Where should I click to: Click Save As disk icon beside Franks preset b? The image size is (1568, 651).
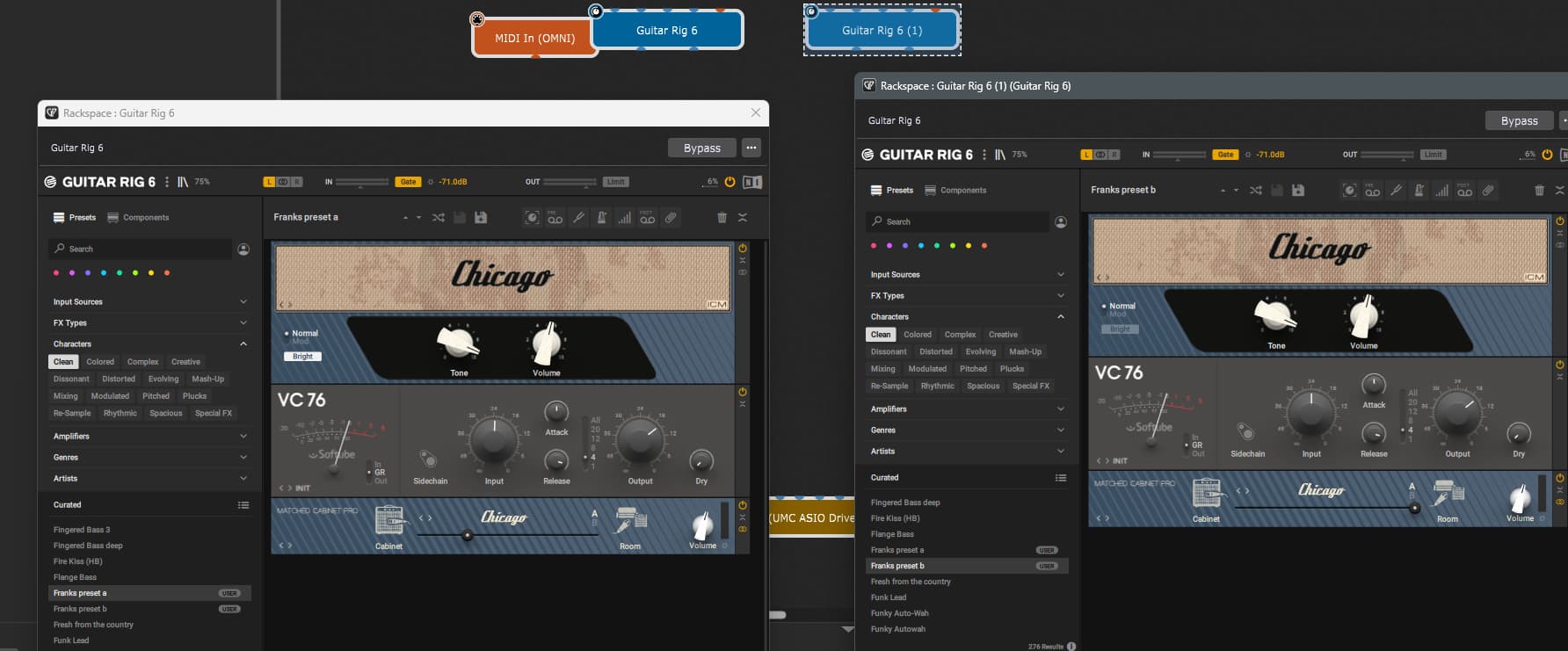click(1298, 190)
